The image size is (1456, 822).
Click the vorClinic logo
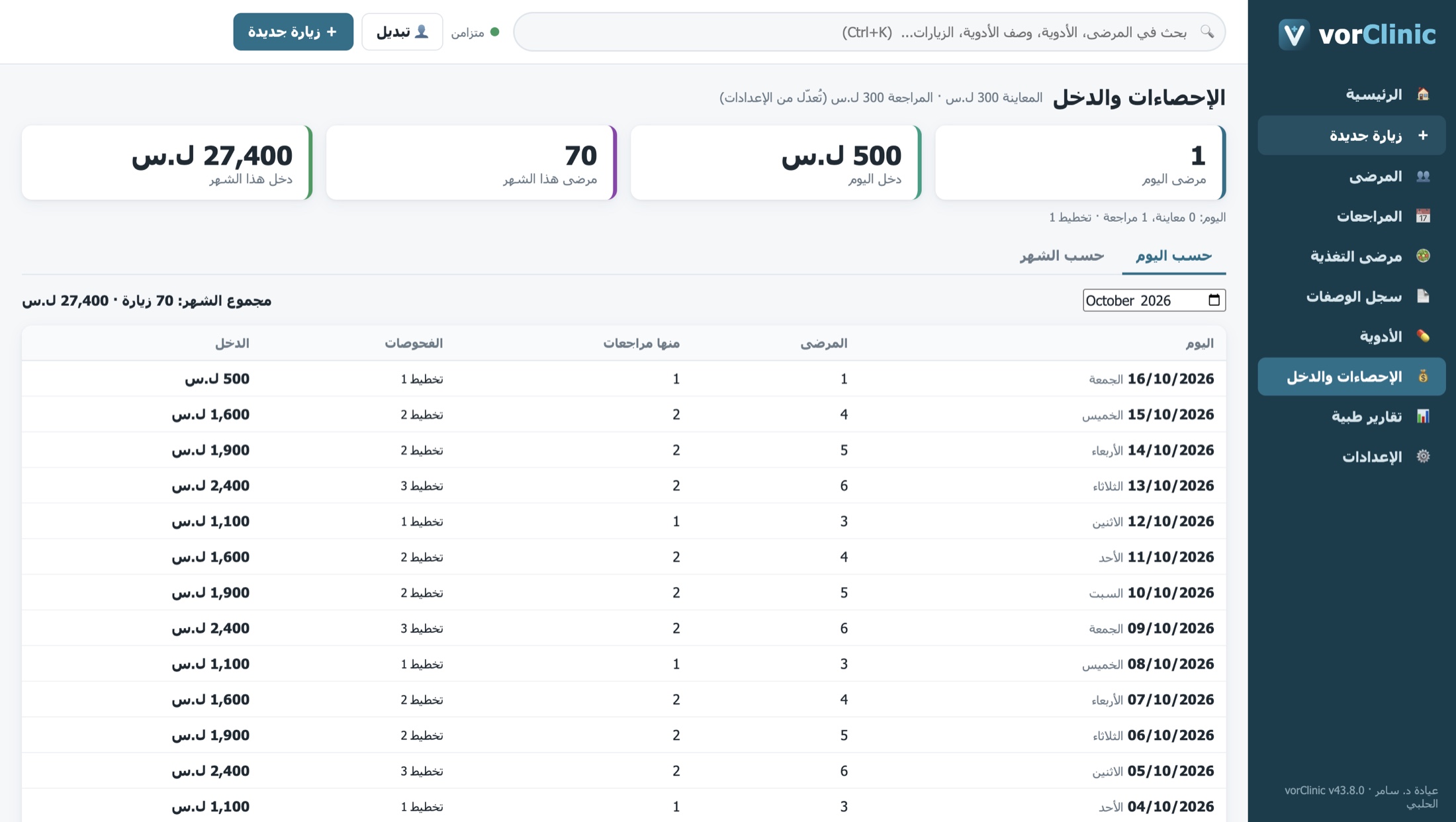point(1357,34)
